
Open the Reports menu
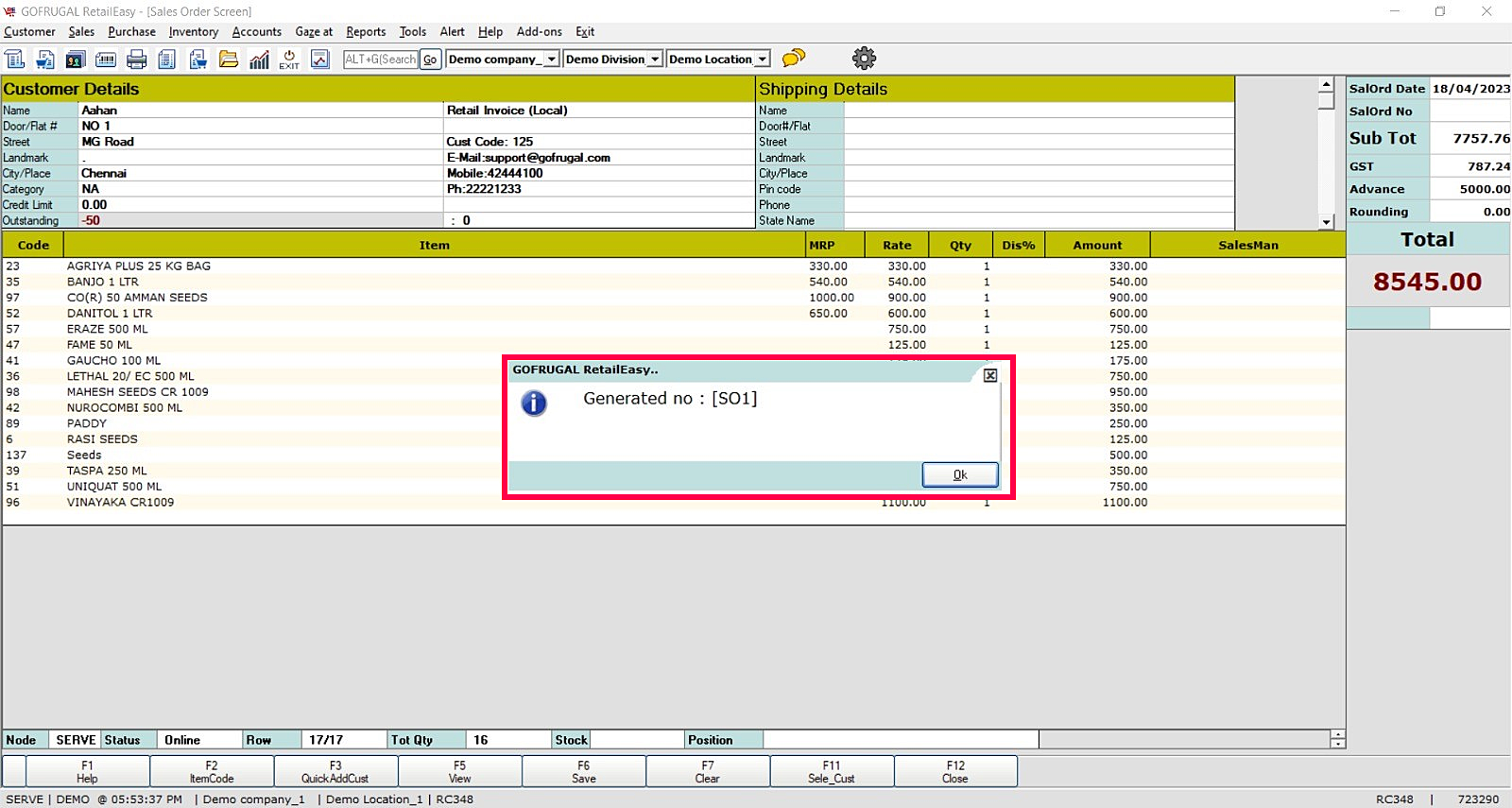coord(366,32)
